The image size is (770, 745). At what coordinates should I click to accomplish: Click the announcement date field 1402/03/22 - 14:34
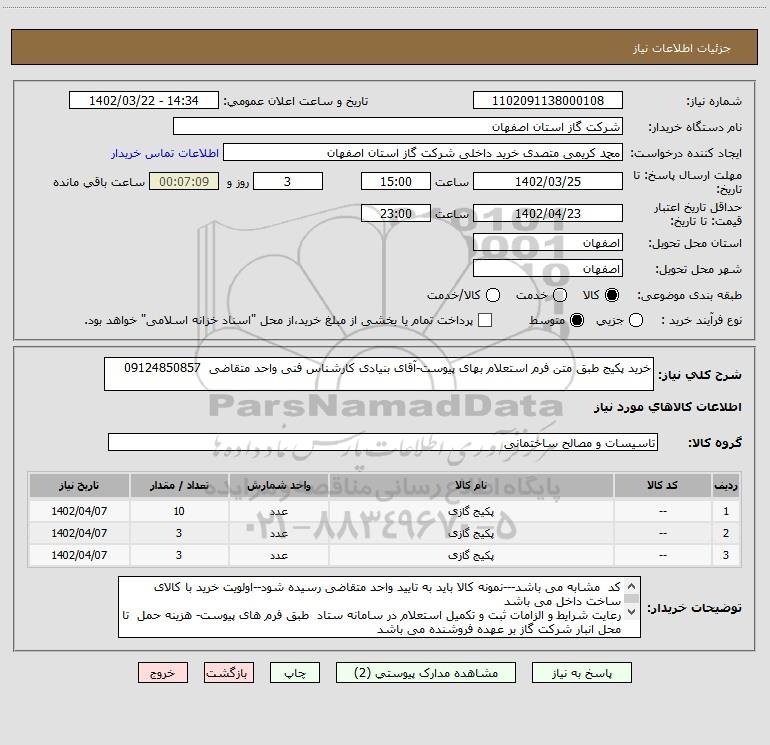pyautogui.click(x=144, y=100)
